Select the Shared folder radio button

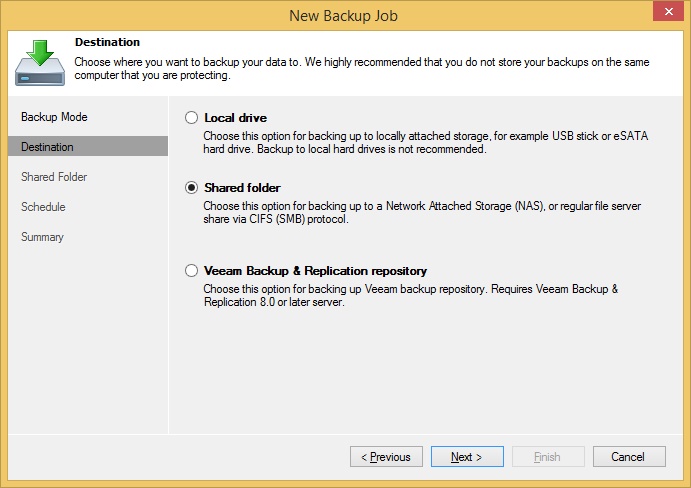(x=191, y=188)
